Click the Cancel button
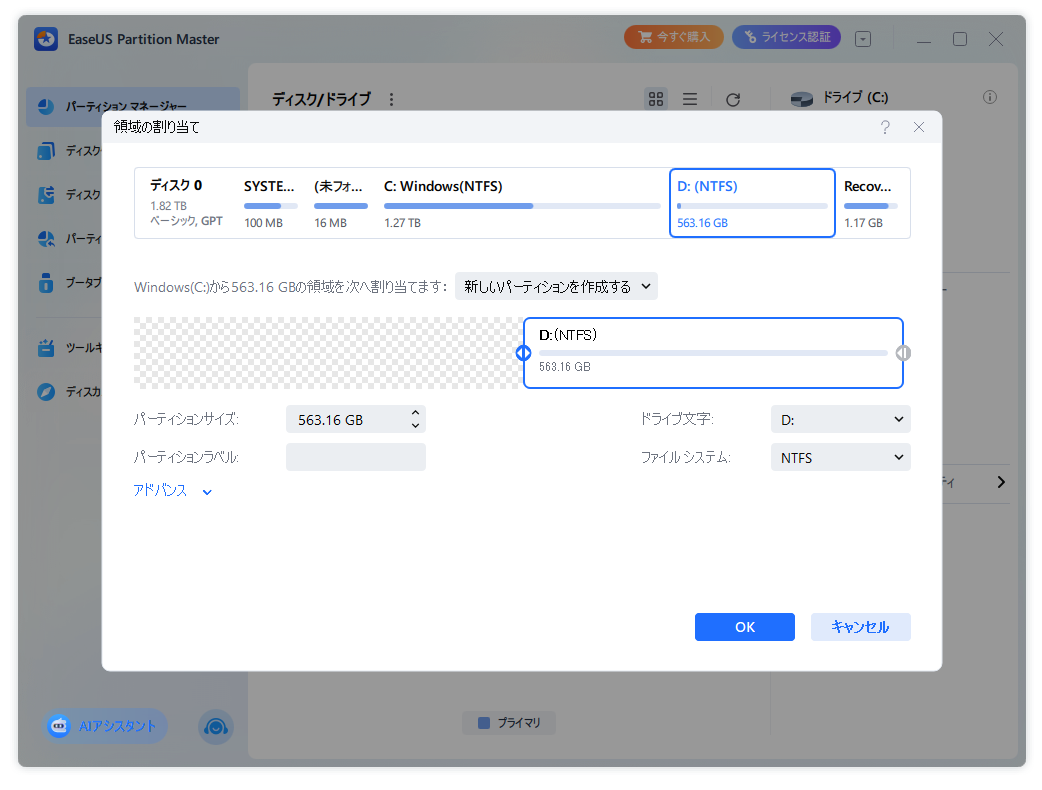The image size is (1042, 790). click(861, 627)
